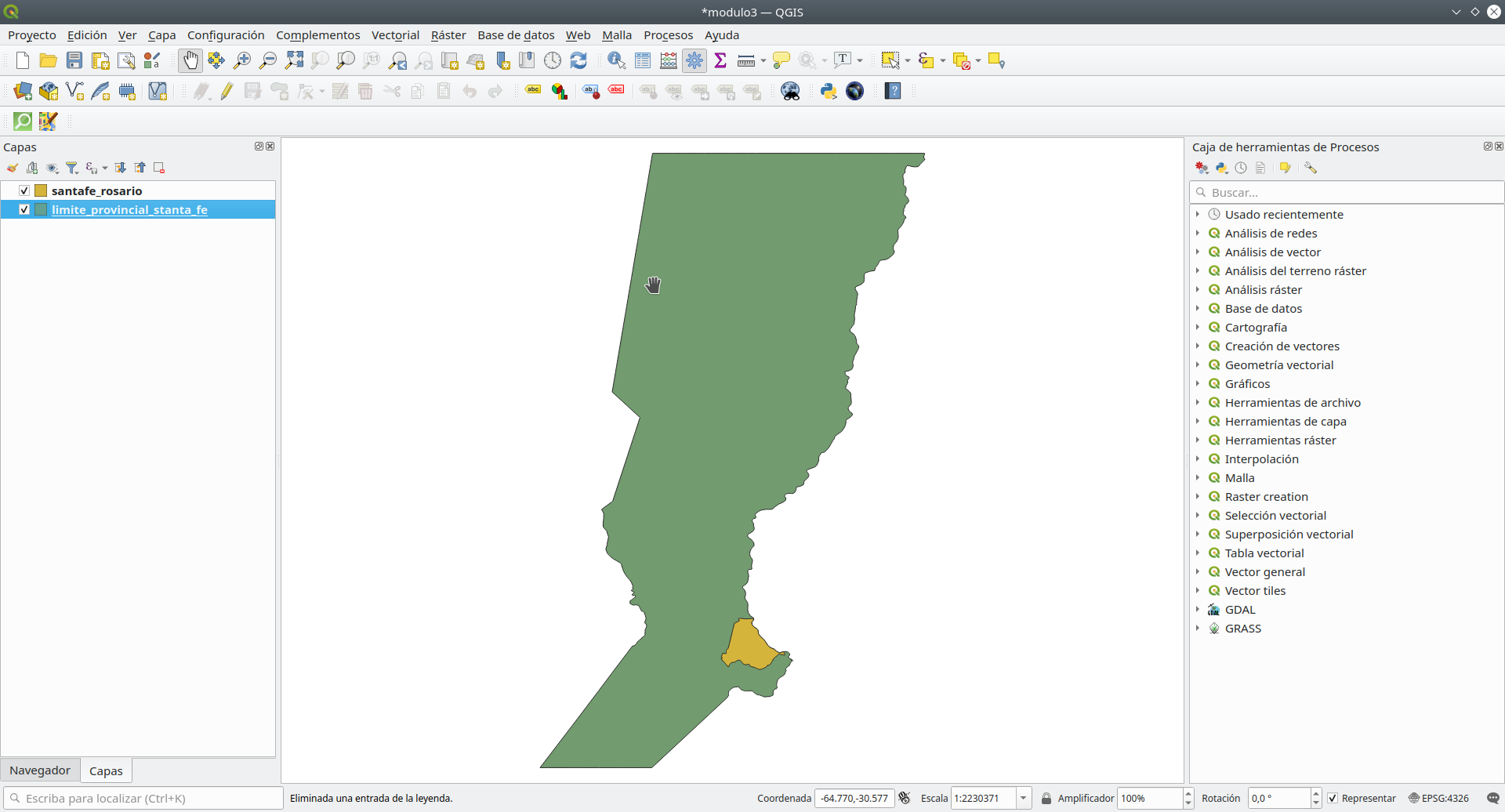Click the Toggle Editing pencil icon

(227, 91)
